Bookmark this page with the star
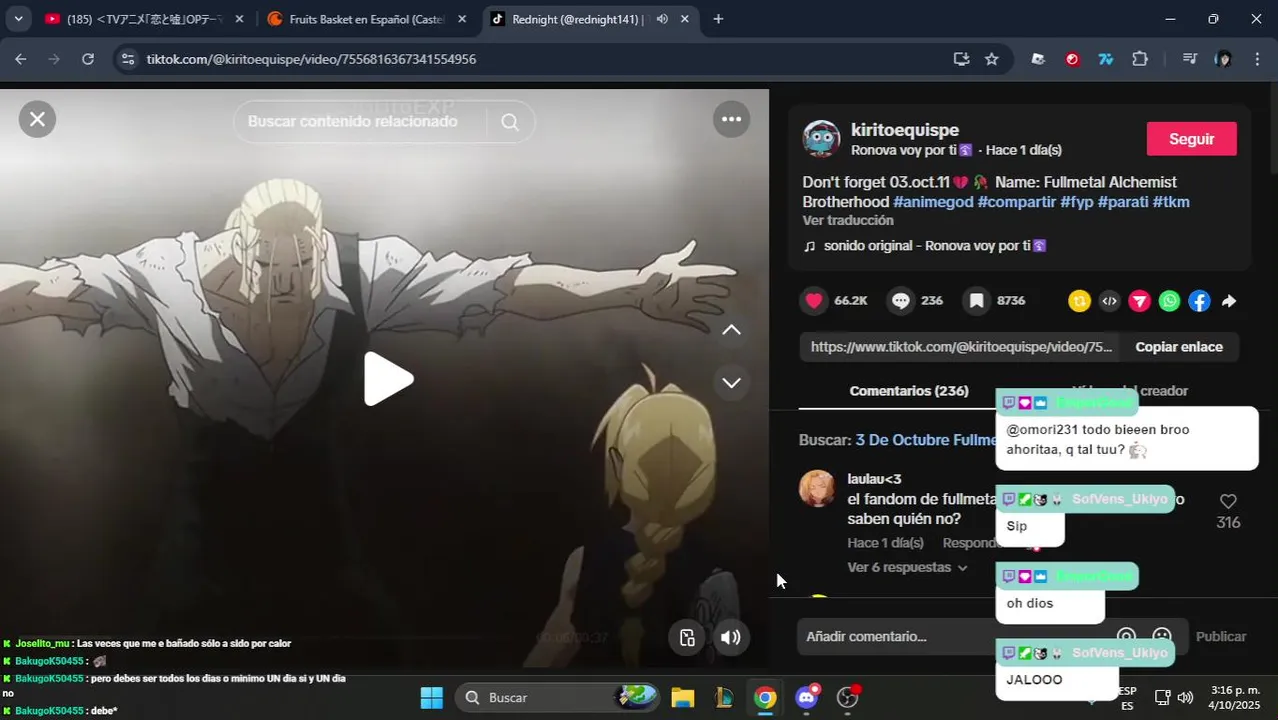Image resolution: width=1278 pixels, height=720 pixels. pyautogui.click(x=991, y=59)
